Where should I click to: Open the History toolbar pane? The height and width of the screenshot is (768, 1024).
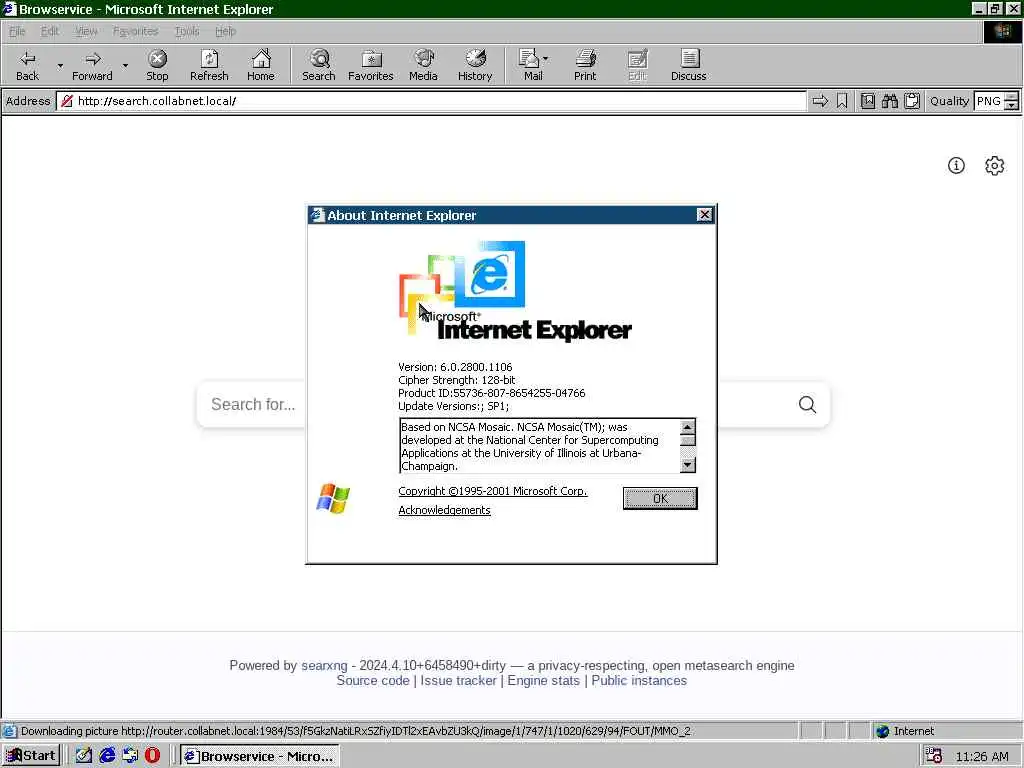(475, 65)
